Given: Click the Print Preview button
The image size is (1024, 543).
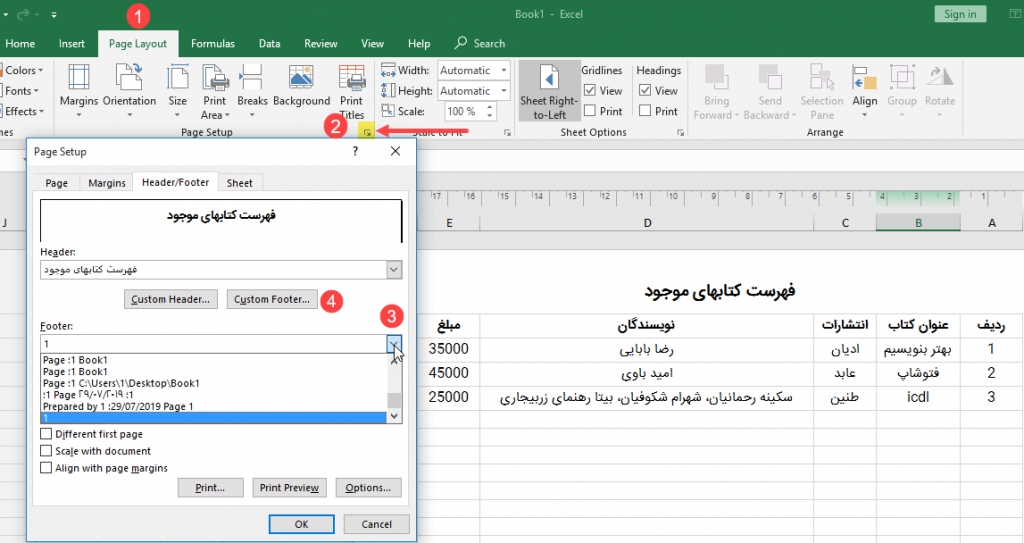Looking at the screenshot, I should click(x=289, y=487).
